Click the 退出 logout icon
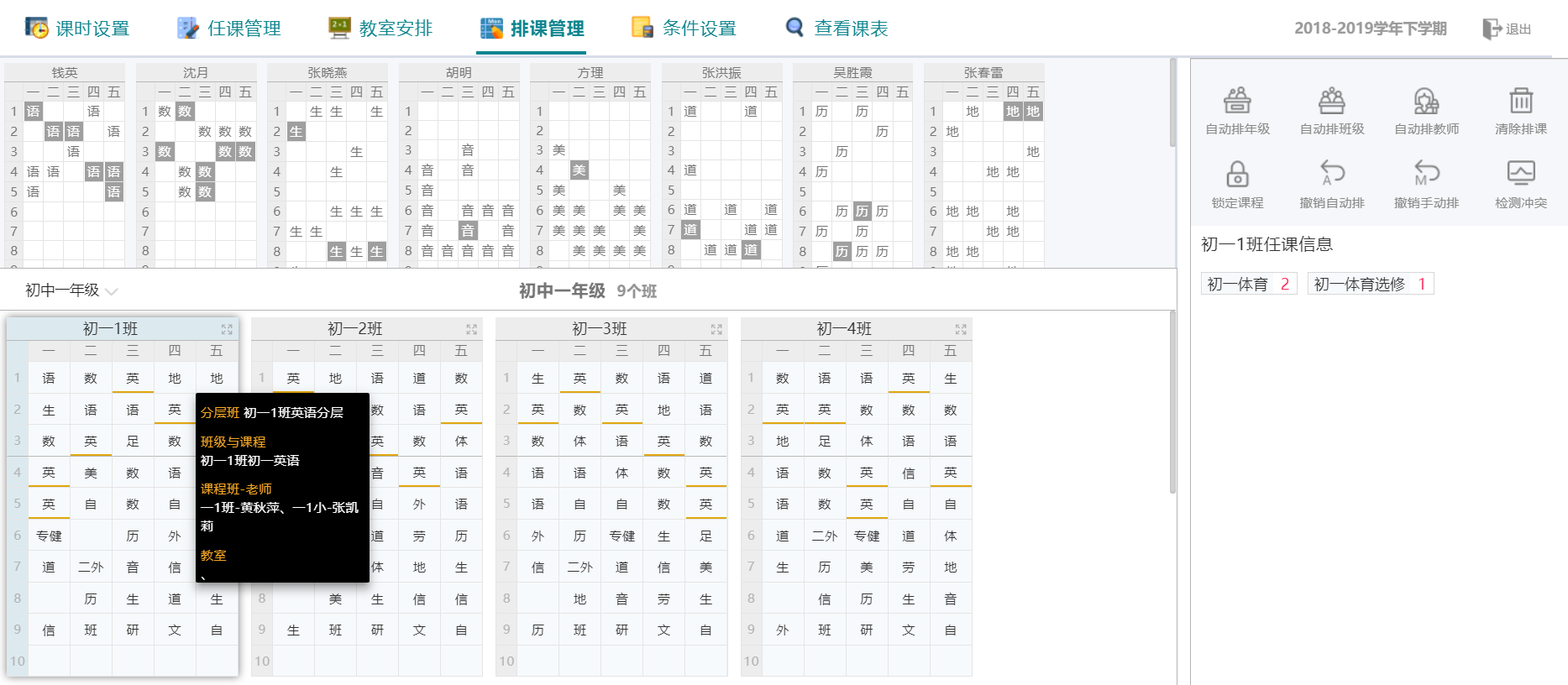 (1492, 29)
